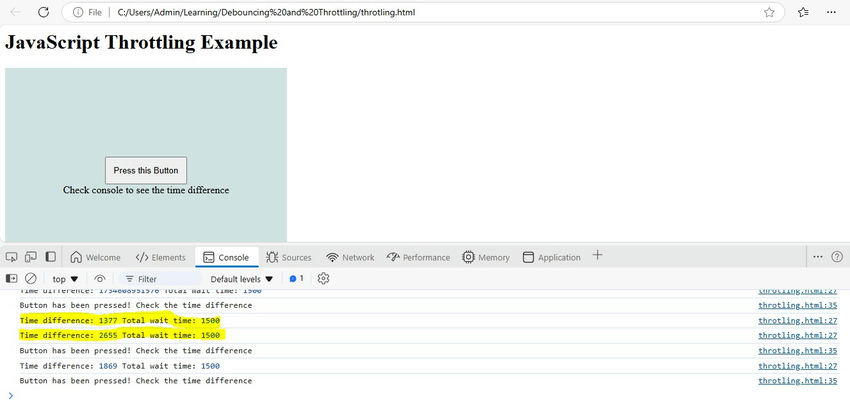Viewport: 850px width, 414px height.
Task: Open DevTools help question icon
Action: click(x=837, y=257)
